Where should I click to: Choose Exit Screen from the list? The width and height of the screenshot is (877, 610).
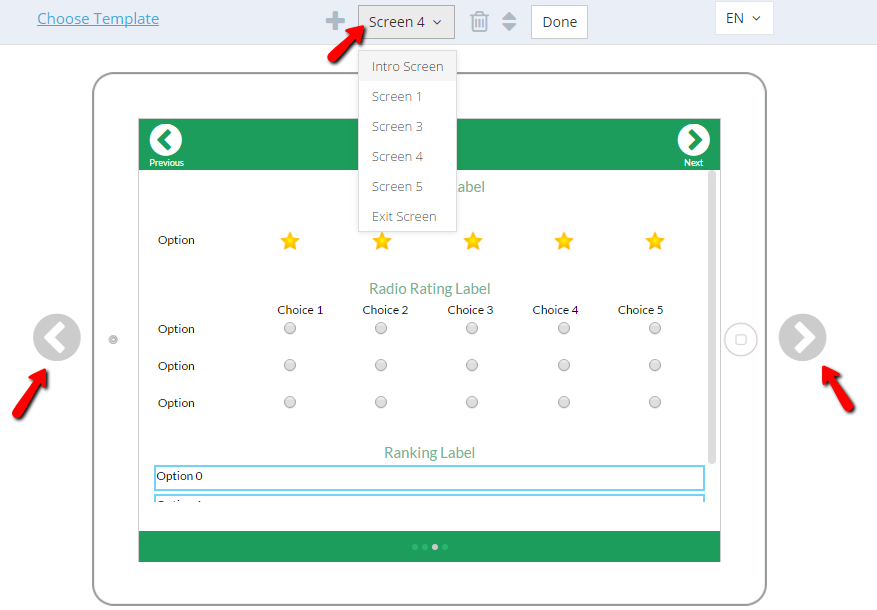tap(407, 216)
